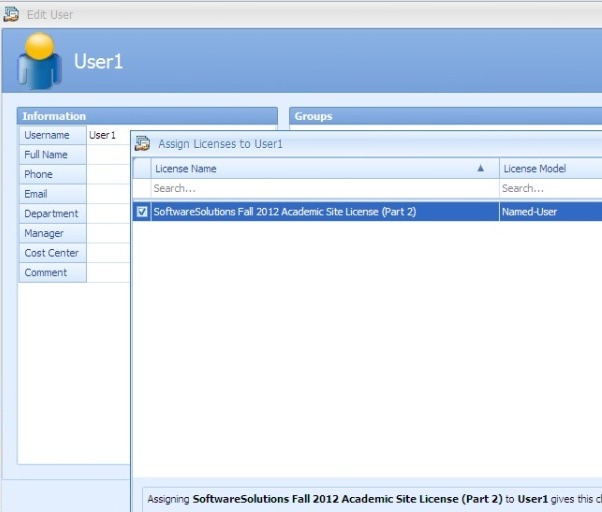Image resolution: width=602 pixels, height=512 pixels.
Task: Uncheck the SoftwareSolutions Fall 2012 license checkbox
Action: (142, 211)
